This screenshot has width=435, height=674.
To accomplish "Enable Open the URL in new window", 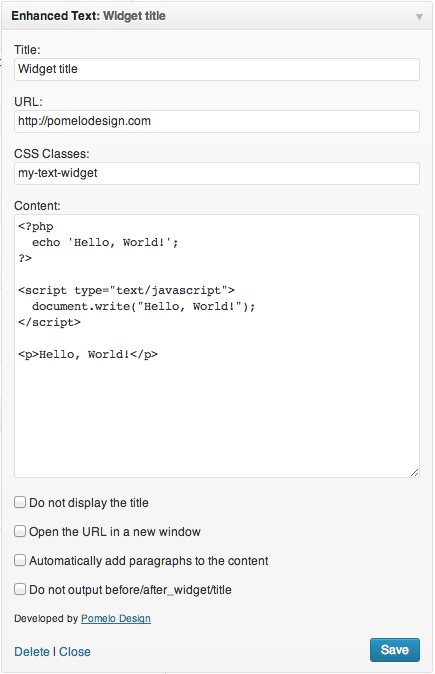I will (20, 531).
